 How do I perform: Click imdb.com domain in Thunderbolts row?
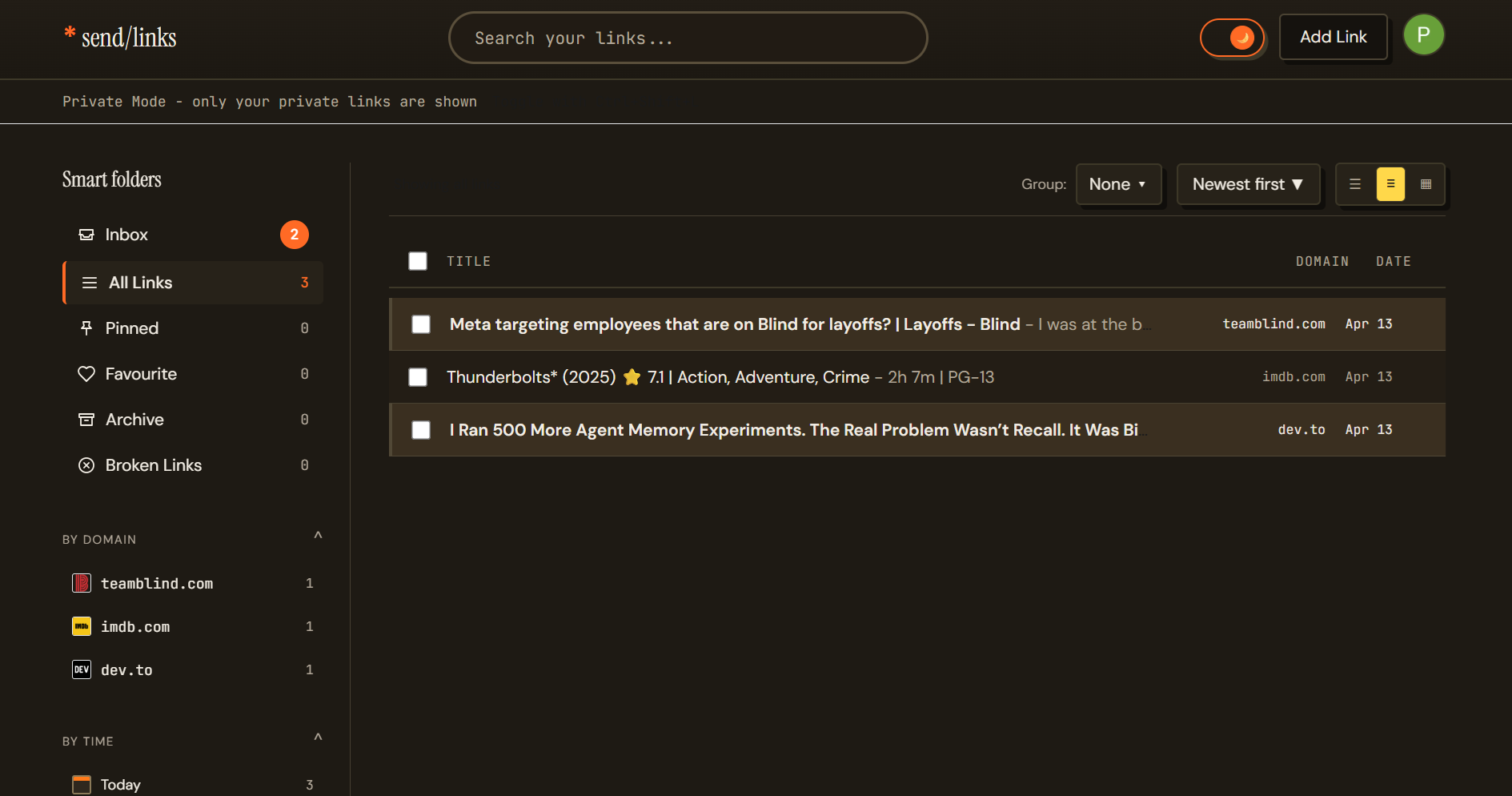(x=1293, y=376)
